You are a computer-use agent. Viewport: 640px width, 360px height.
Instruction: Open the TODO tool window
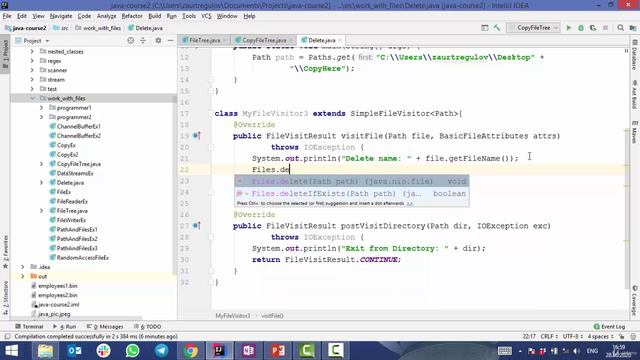(x=147, y=327)
